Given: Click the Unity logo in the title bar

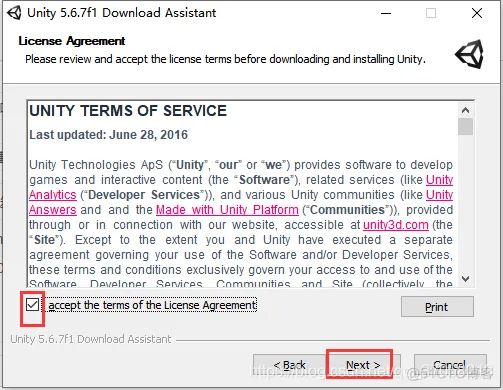Looking at the screenshot, I should 14,13.
